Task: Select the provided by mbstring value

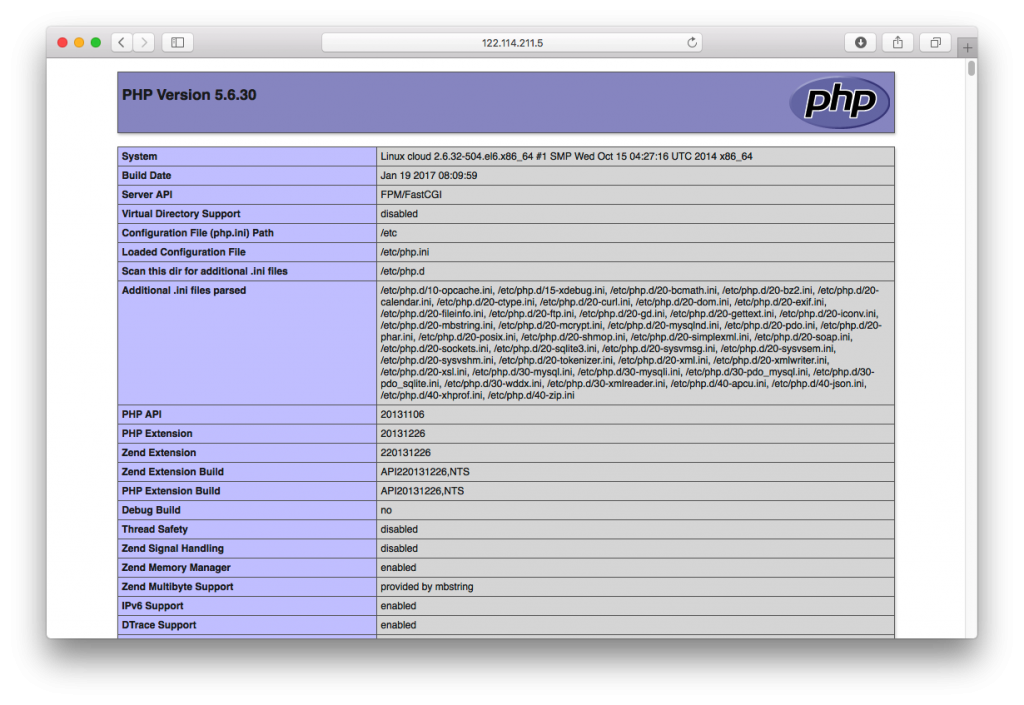Action: pos(427,587)
